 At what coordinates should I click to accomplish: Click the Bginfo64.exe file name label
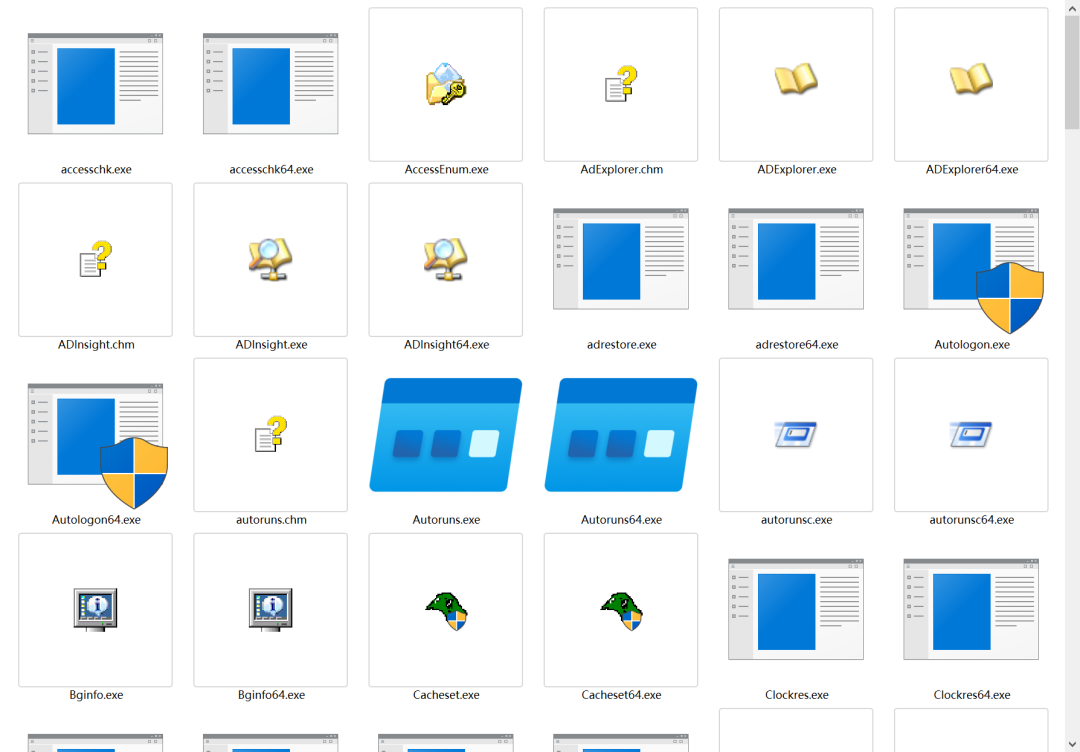271,695
